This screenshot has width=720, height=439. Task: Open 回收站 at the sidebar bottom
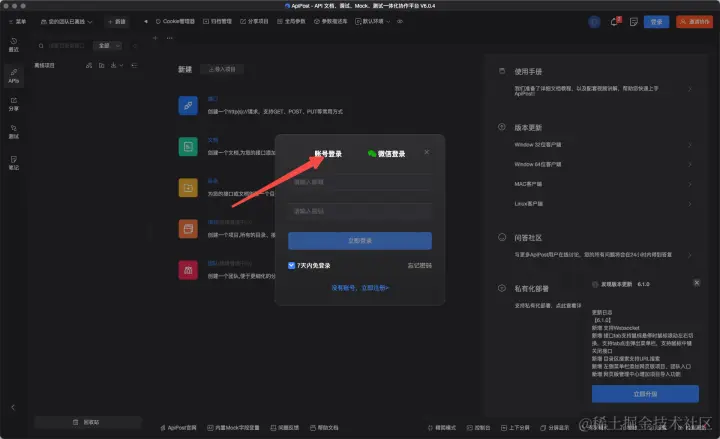click(87, 422)
